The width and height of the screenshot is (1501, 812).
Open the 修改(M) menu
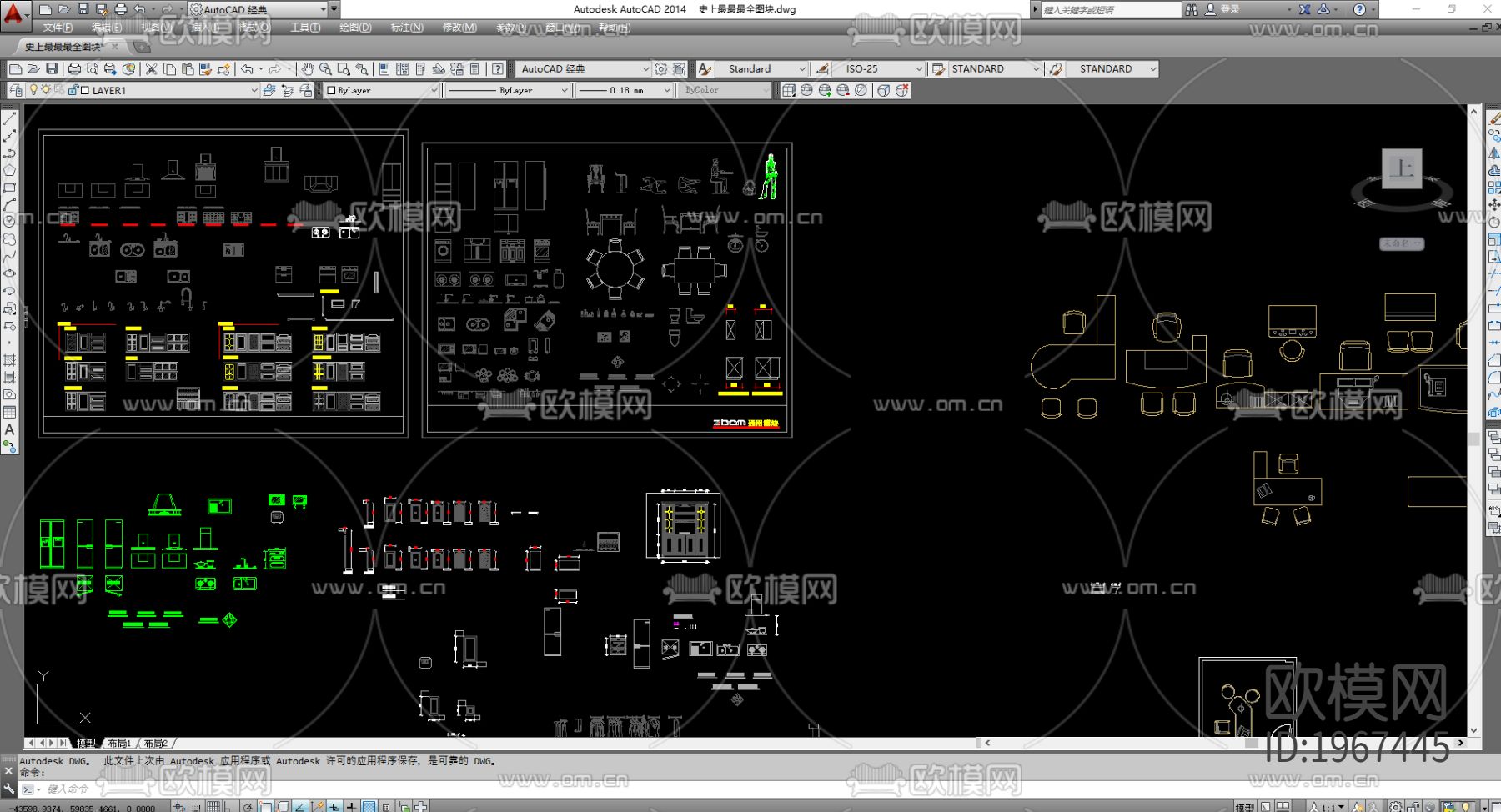pos(459,28)
